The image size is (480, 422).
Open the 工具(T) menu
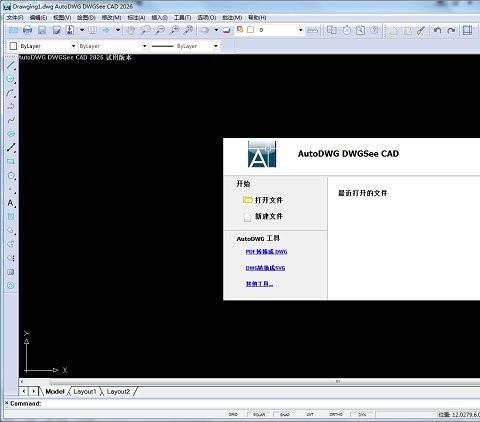[182, 17]
